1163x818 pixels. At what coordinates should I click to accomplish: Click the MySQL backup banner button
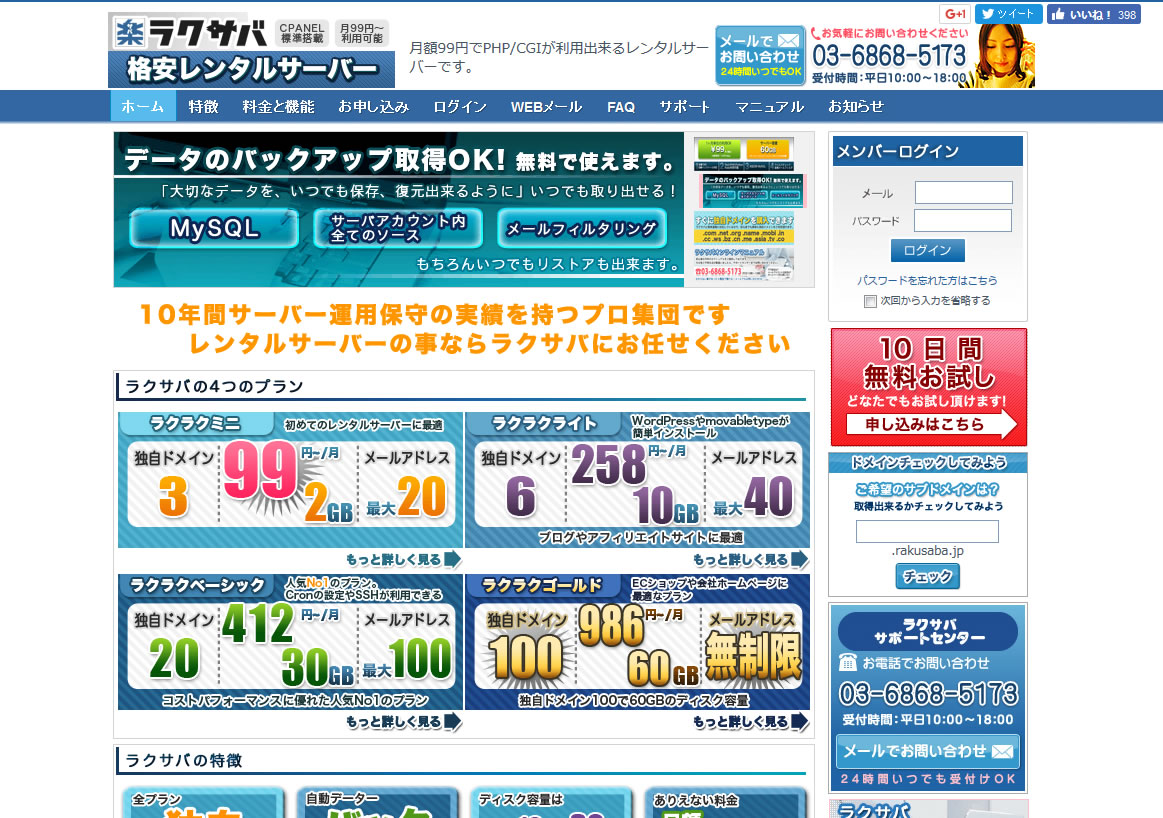pyautogui.click(x=214, y=228)
